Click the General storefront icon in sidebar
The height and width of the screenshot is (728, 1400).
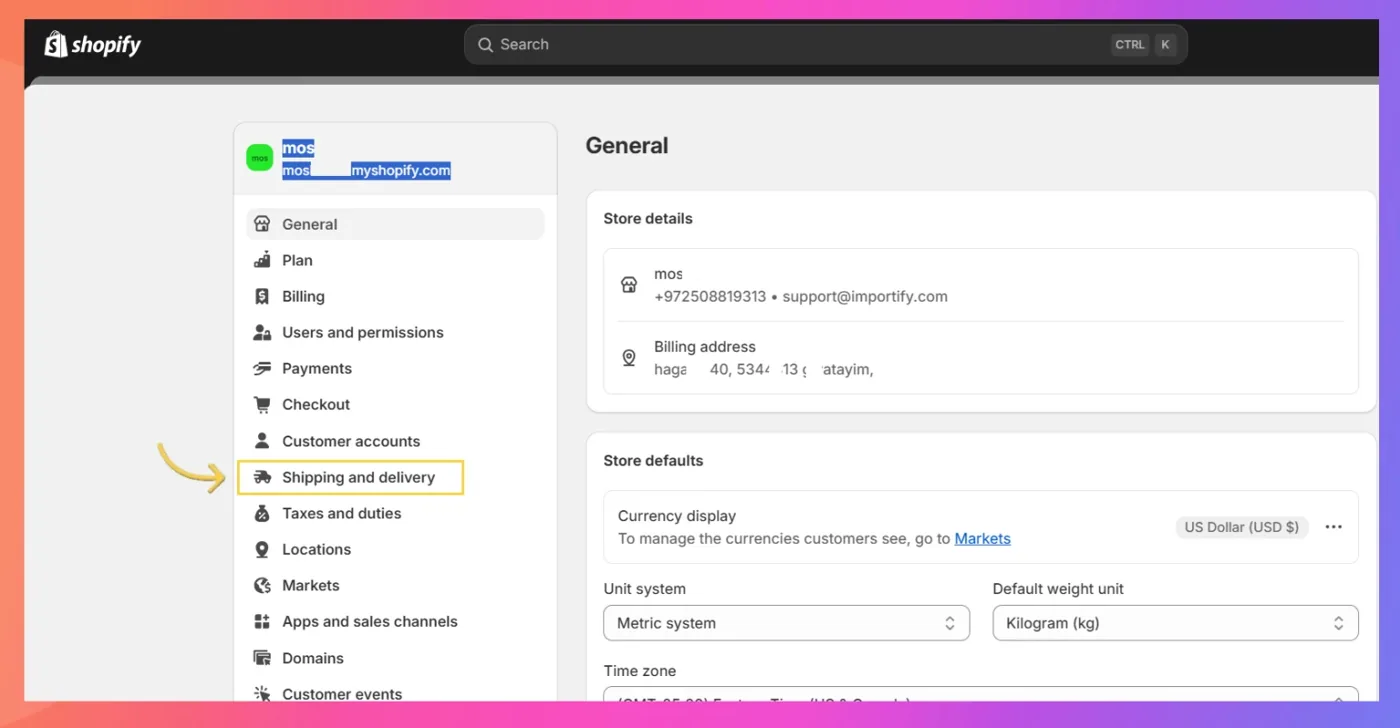click(262, 224)
